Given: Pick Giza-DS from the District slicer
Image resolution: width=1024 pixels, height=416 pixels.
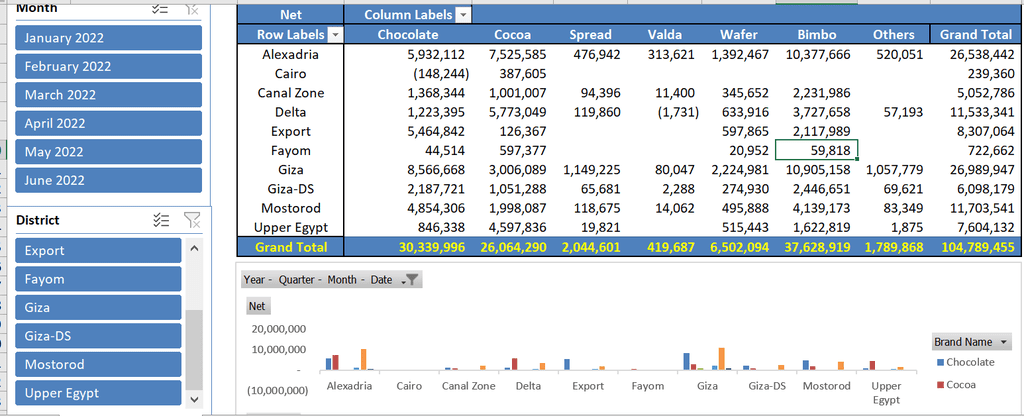Looking at the screenshot, I should point(98,336).
